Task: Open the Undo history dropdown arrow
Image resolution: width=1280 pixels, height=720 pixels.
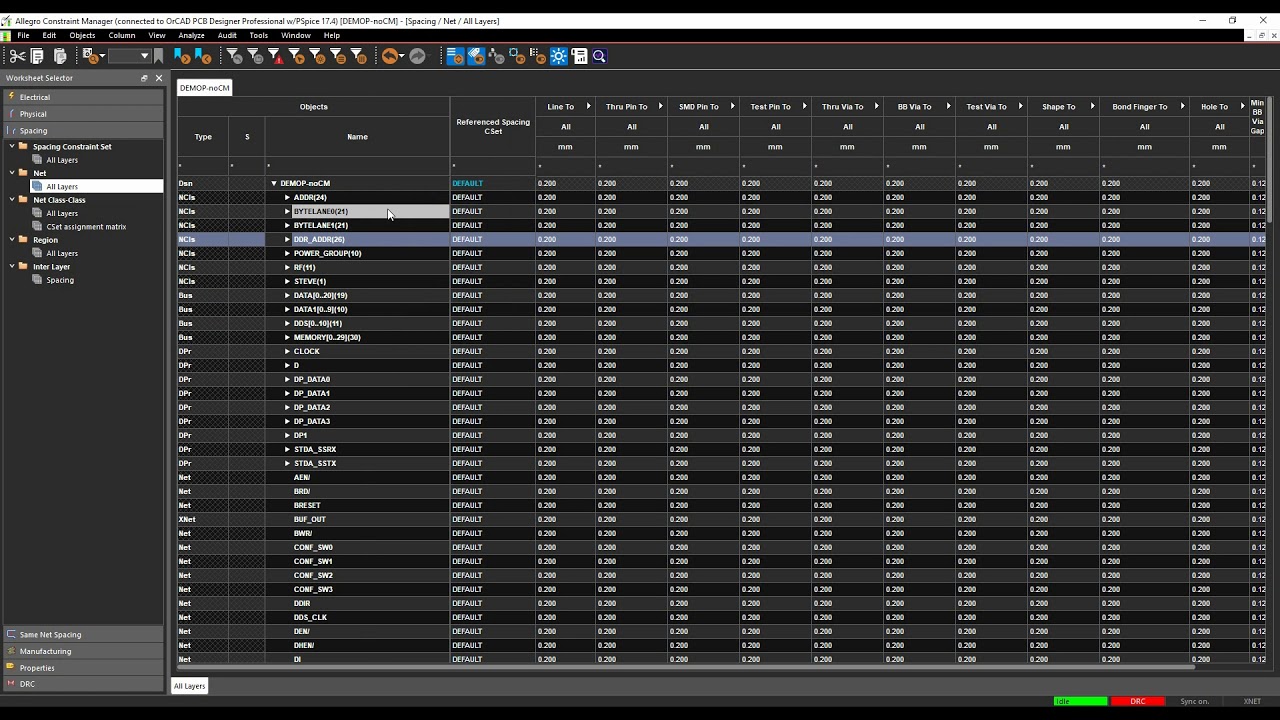Action: 402,56
